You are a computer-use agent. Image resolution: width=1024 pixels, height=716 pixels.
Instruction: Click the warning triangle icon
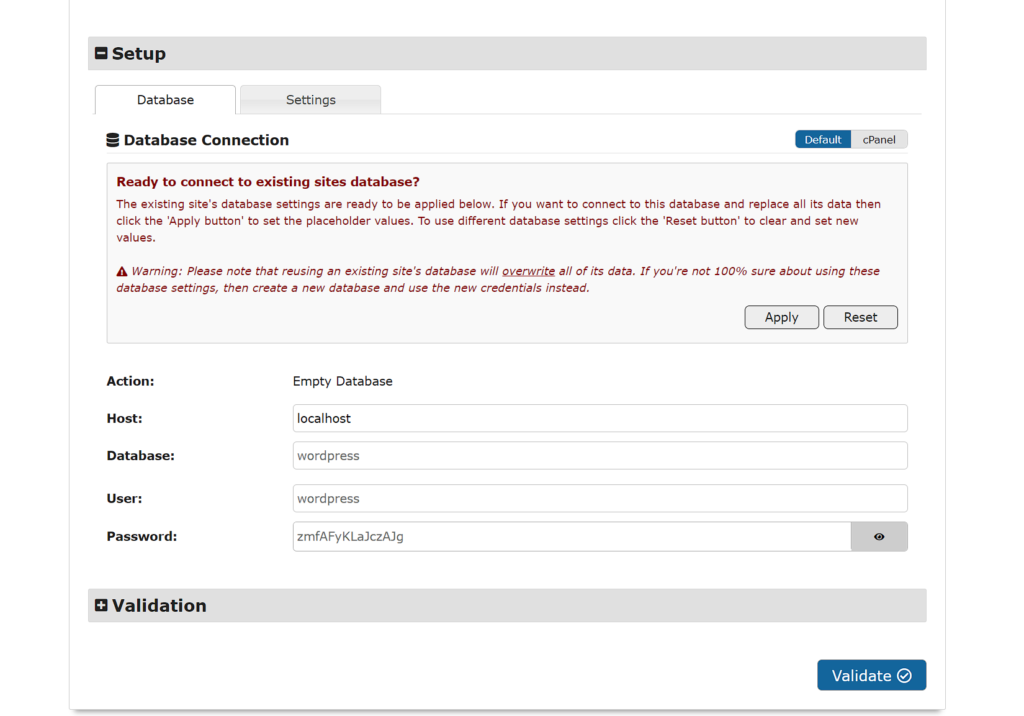[122, 271]
